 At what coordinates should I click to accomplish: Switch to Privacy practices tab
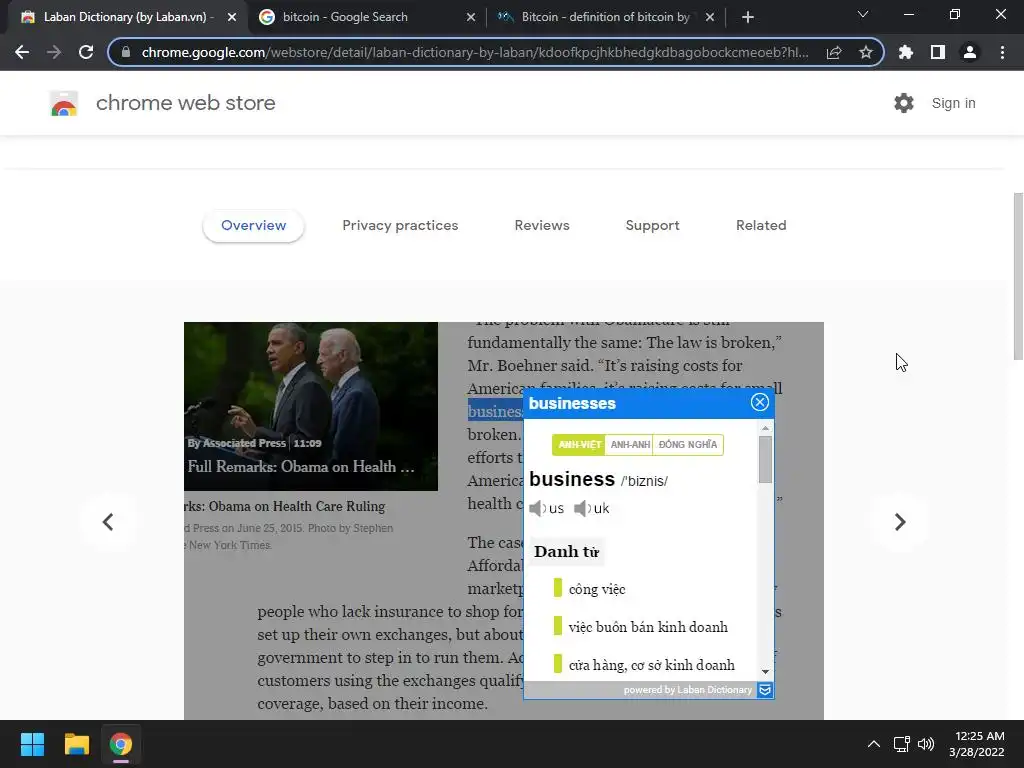coord(400,225)
